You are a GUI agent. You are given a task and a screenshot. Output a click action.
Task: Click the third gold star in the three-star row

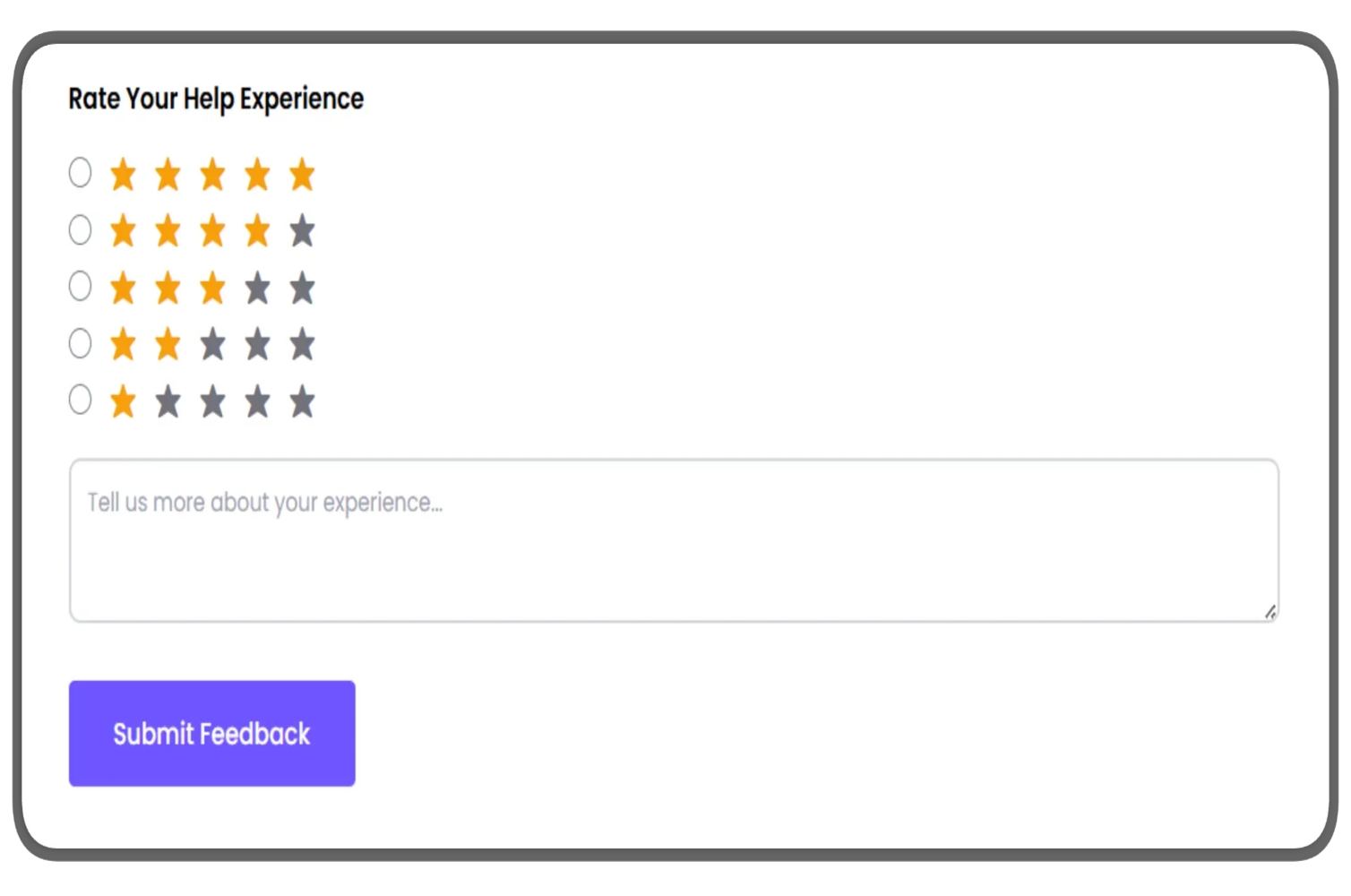212,288
